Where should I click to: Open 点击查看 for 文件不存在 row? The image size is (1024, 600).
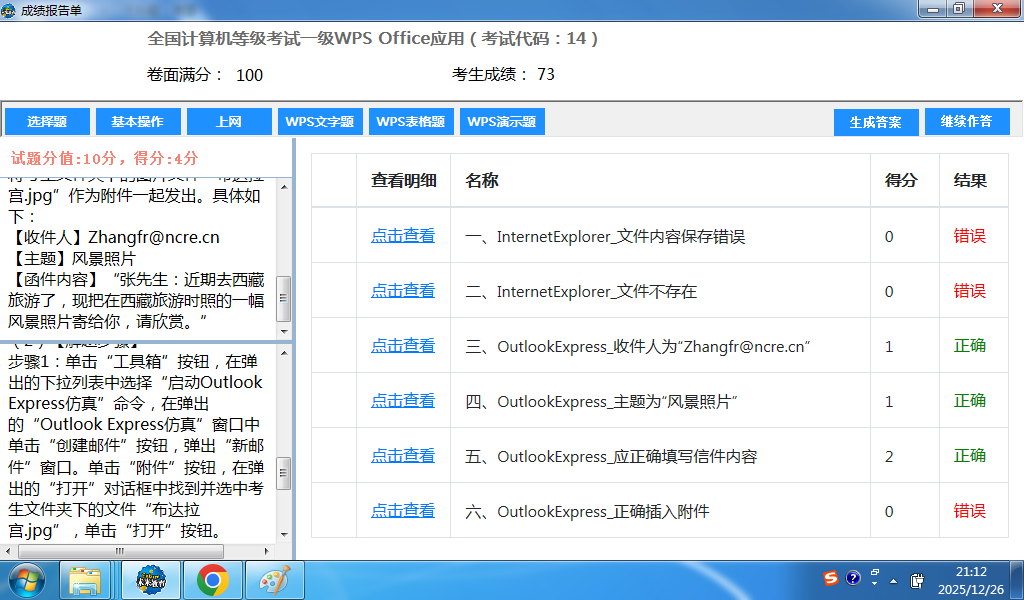pyautogui.click(x=403, y=291)
